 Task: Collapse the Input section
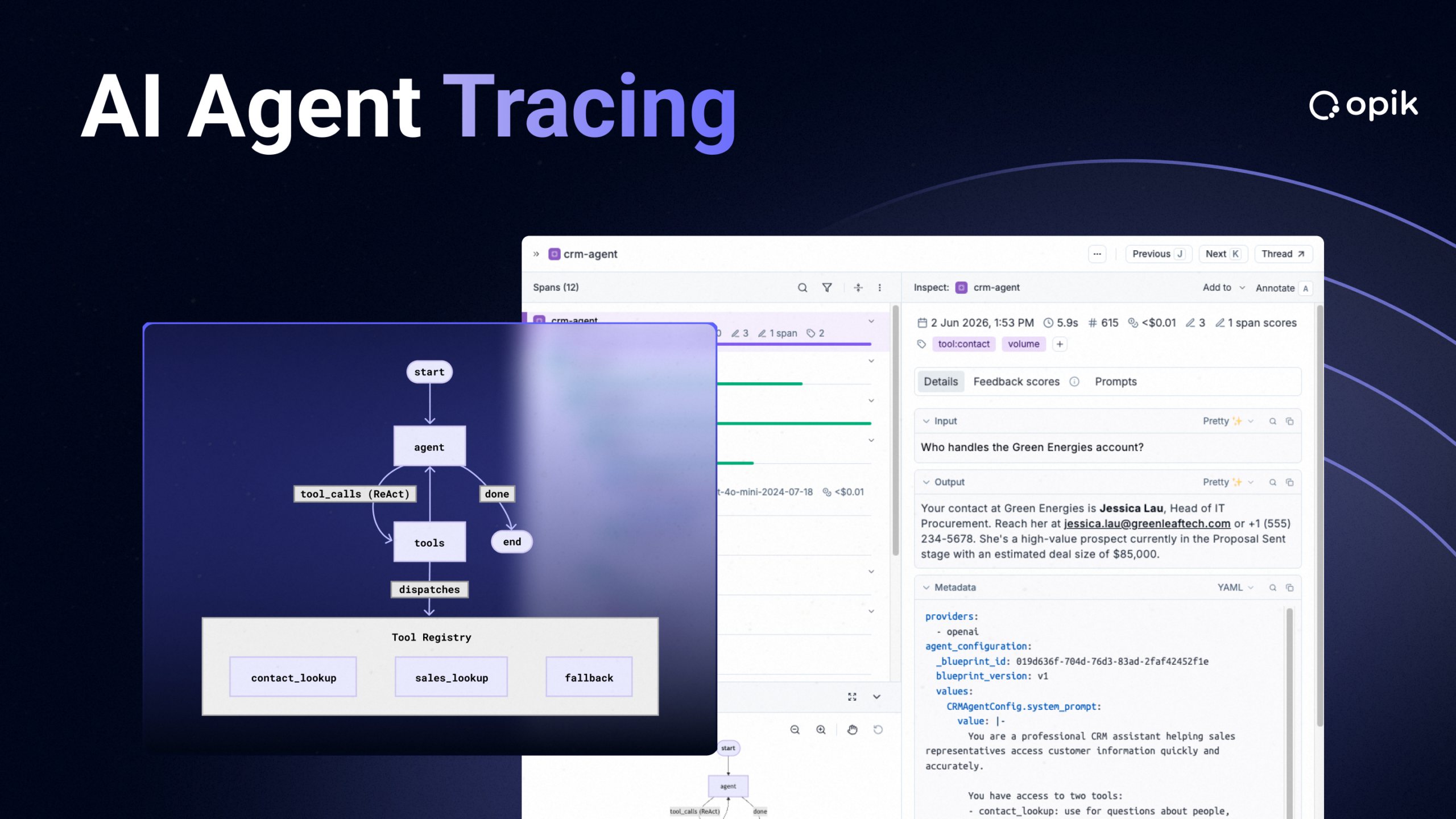(x=926, y=421)
